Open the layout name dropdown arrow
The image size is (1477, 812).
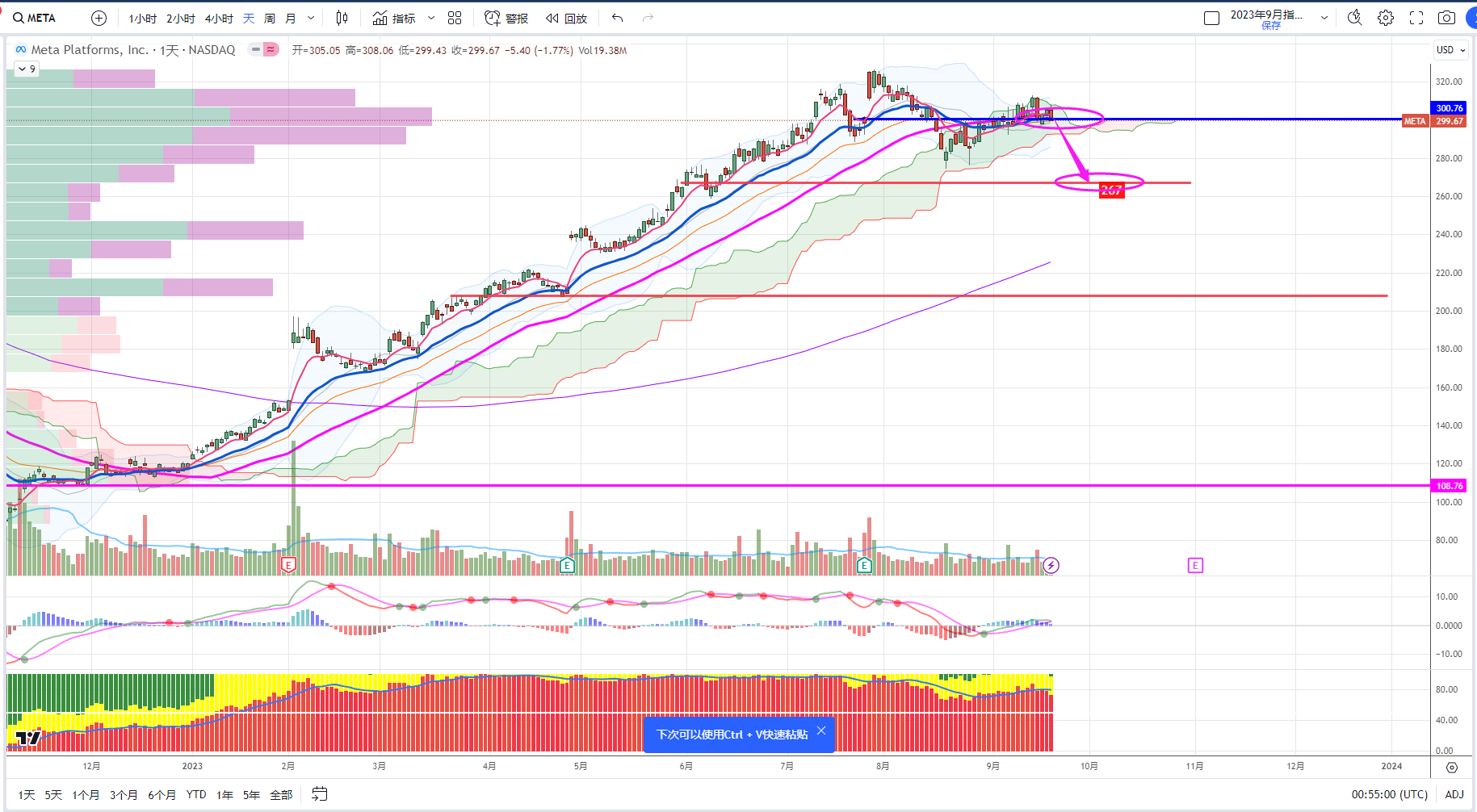[x=1324, y=18]
